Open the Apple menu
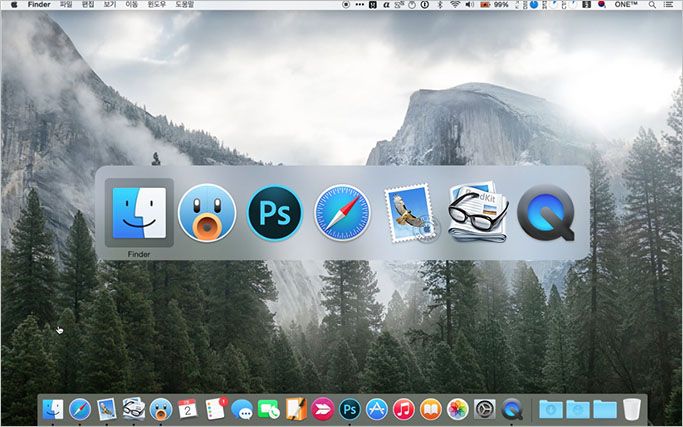This screenshot has width=683, height=427. pyautogui.click(x=14, y=4)
